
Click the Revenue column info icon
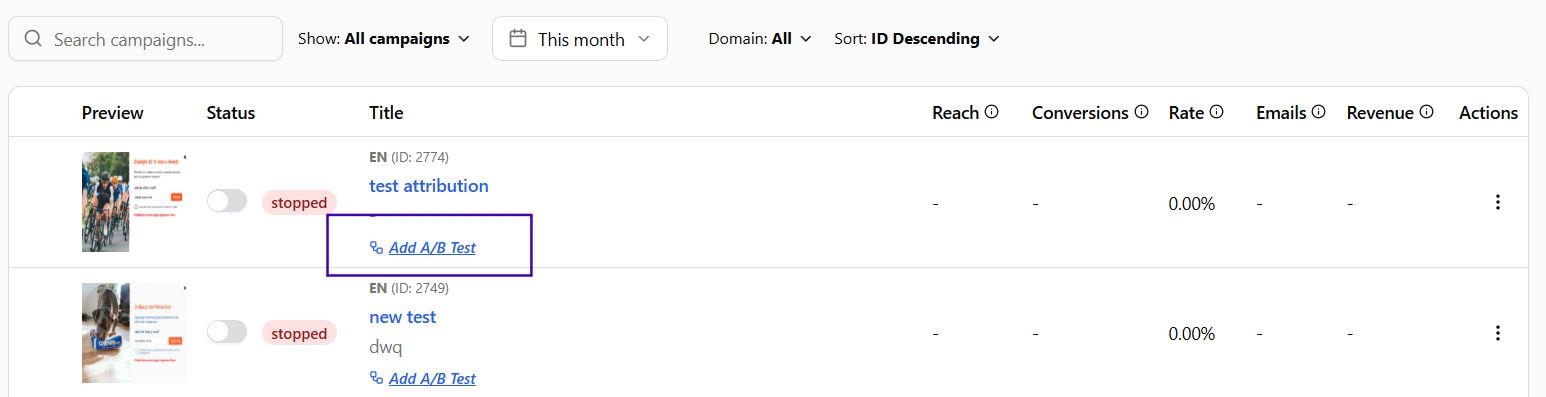(1426, 112)
